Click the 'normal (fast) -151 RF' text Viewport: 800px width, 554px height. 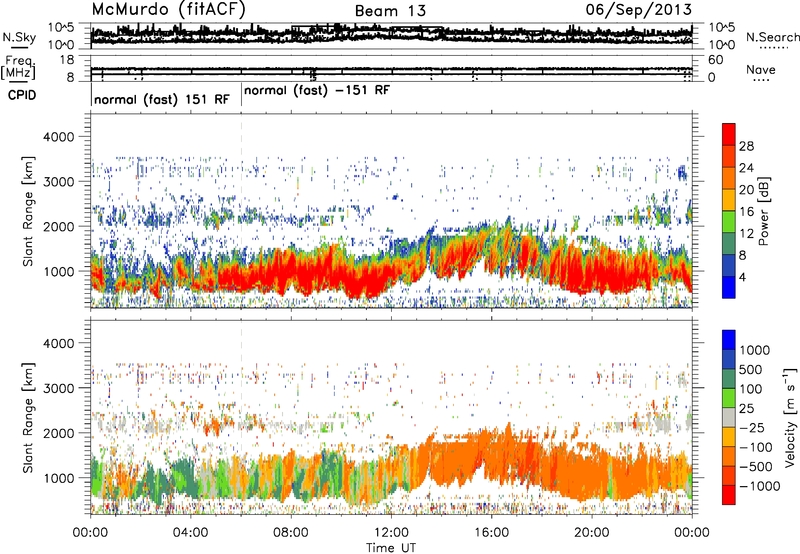click(x=317, y=90)
